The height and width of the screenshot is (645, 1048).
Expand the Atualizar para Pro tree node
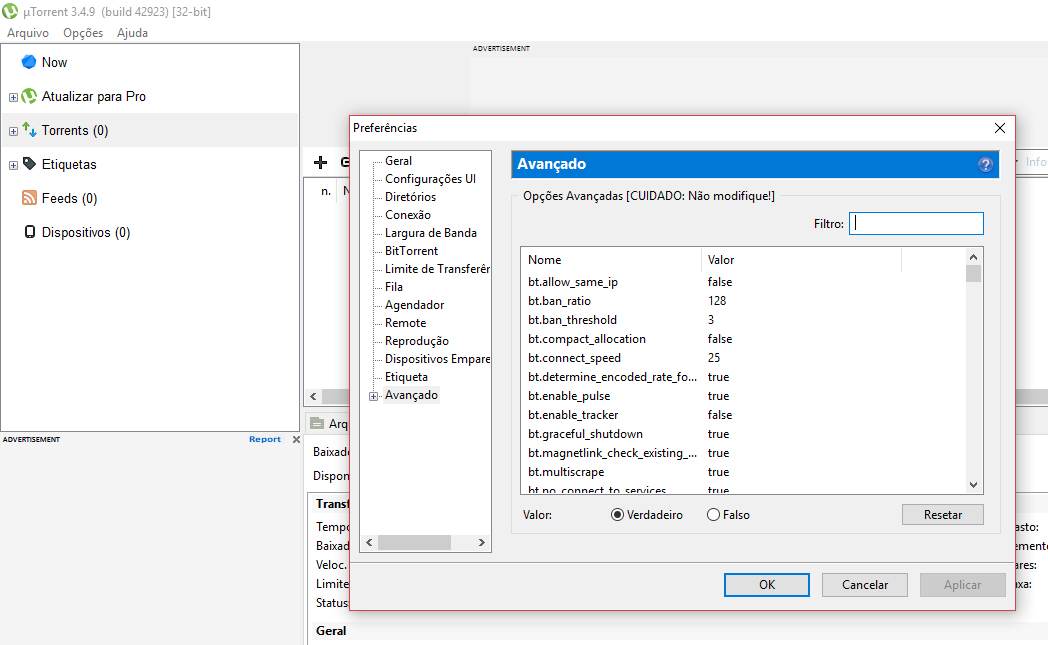(13, 97)
